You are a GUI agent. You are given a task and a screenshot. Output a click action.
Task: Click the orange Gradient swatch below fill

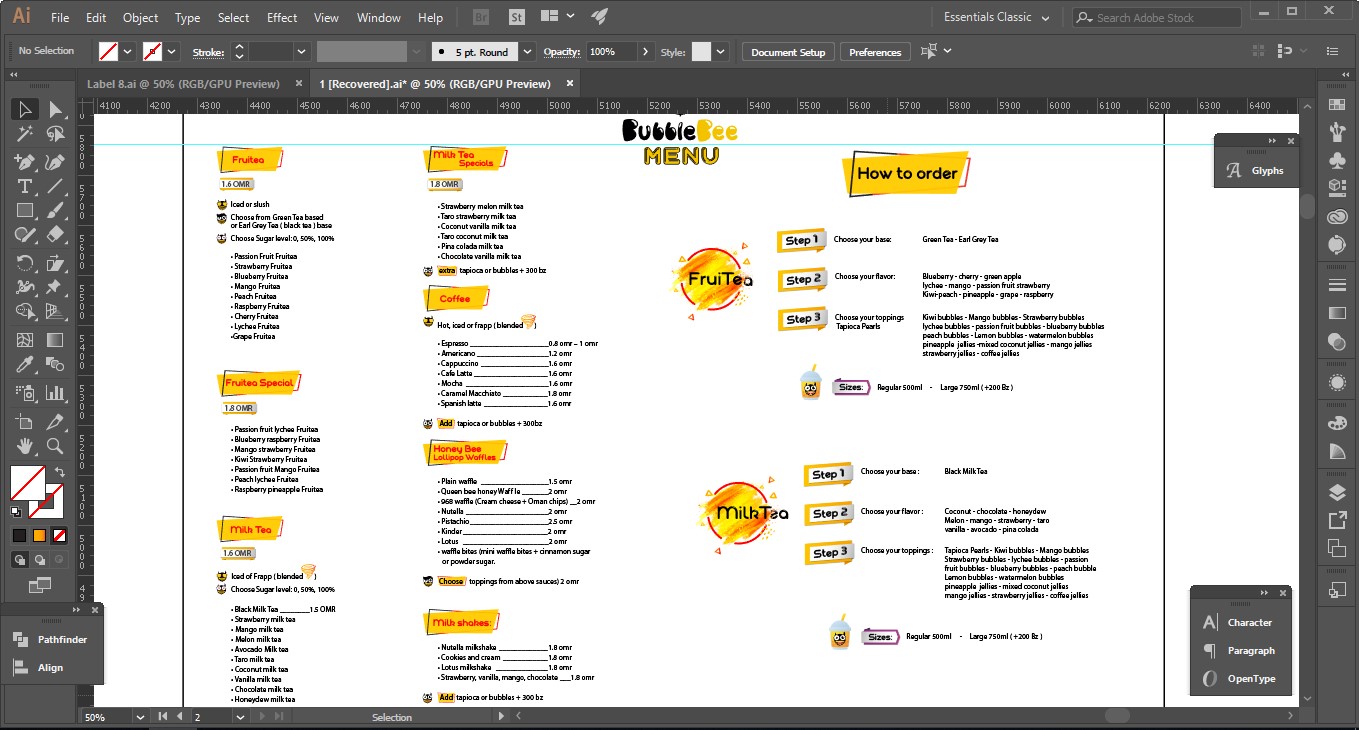[x=39, y=535]
